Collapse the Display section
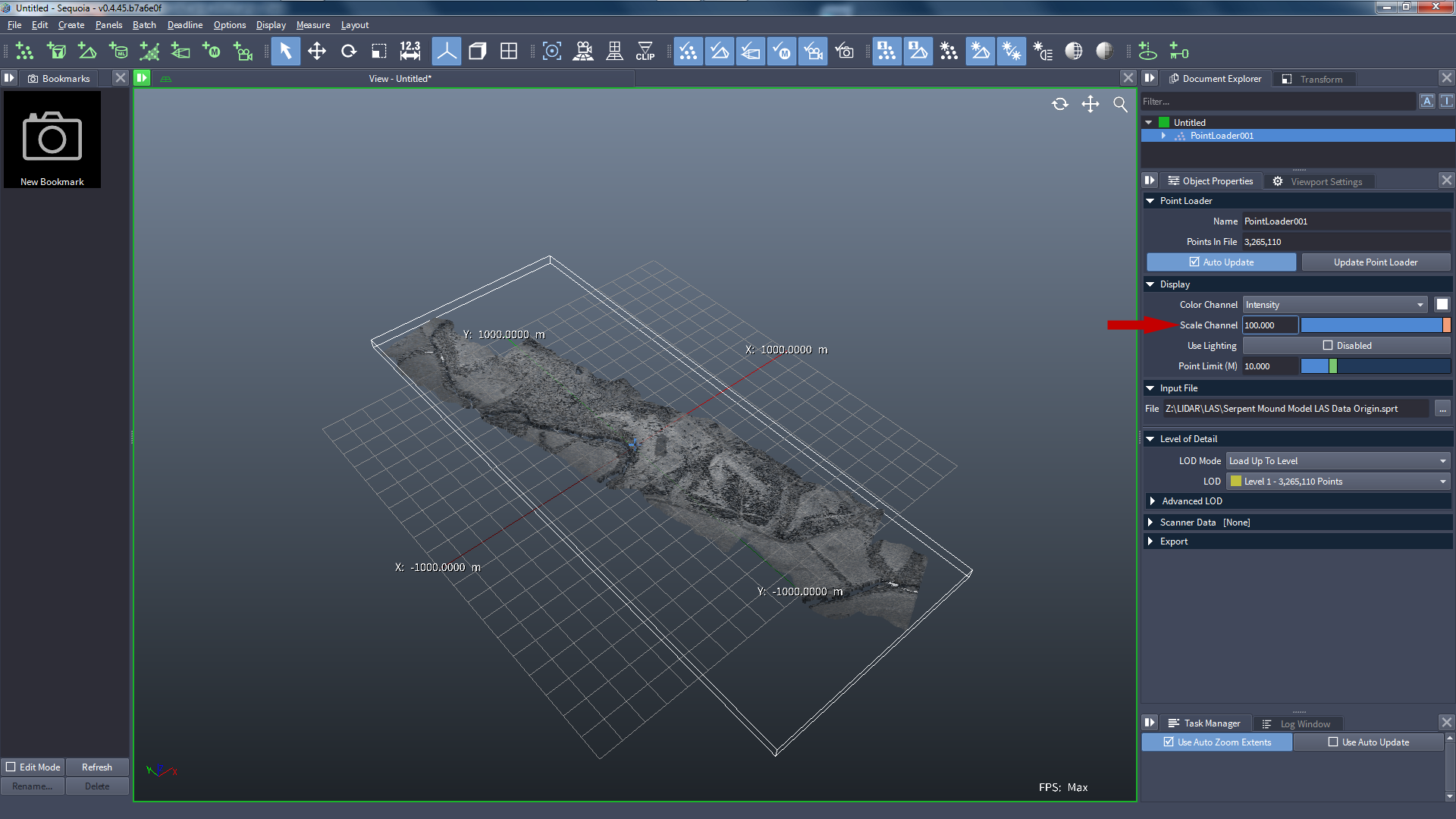The image size is (1456, 819). [x=1150, y=284]
